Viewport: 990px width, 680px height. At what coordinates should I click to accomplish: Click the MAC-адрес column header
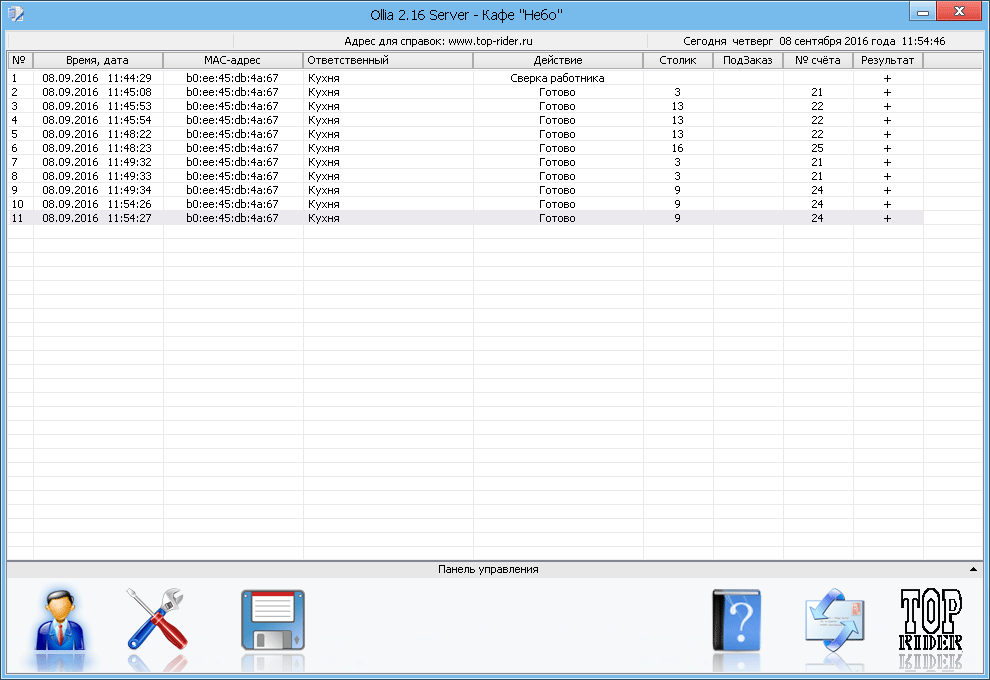[232, 60]
